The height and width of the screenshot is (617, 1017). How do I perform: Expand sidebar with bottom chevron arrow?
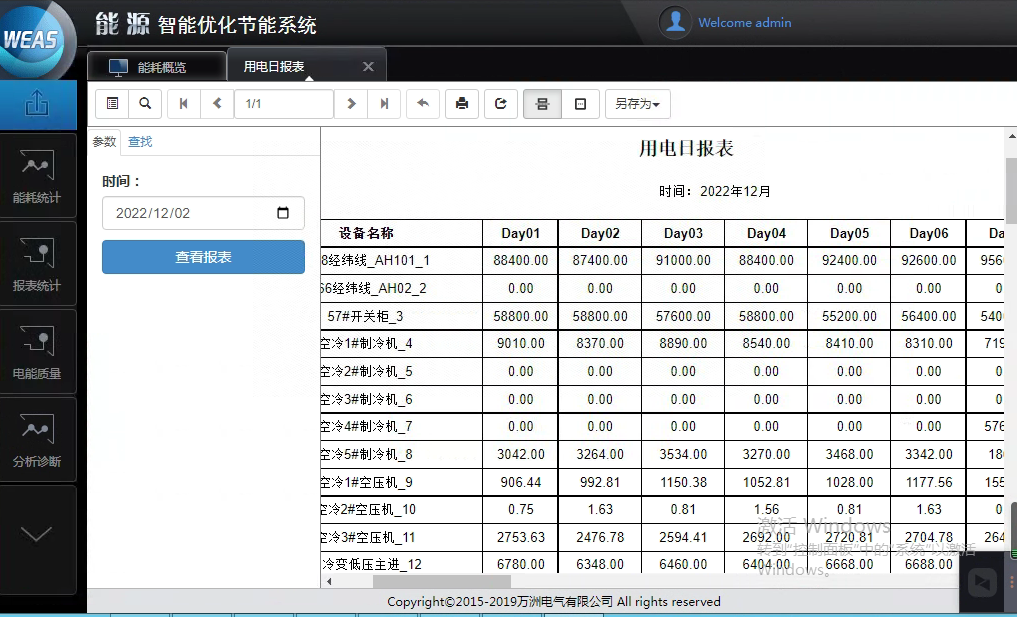37,534
